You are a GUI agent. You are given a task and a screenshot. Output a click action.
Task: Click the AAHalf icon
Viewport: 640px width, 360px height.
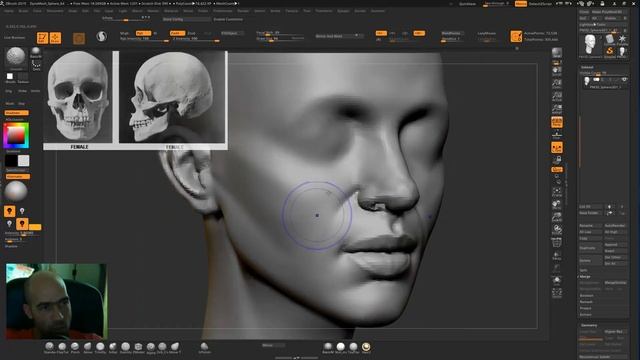(x=557, y=109)
